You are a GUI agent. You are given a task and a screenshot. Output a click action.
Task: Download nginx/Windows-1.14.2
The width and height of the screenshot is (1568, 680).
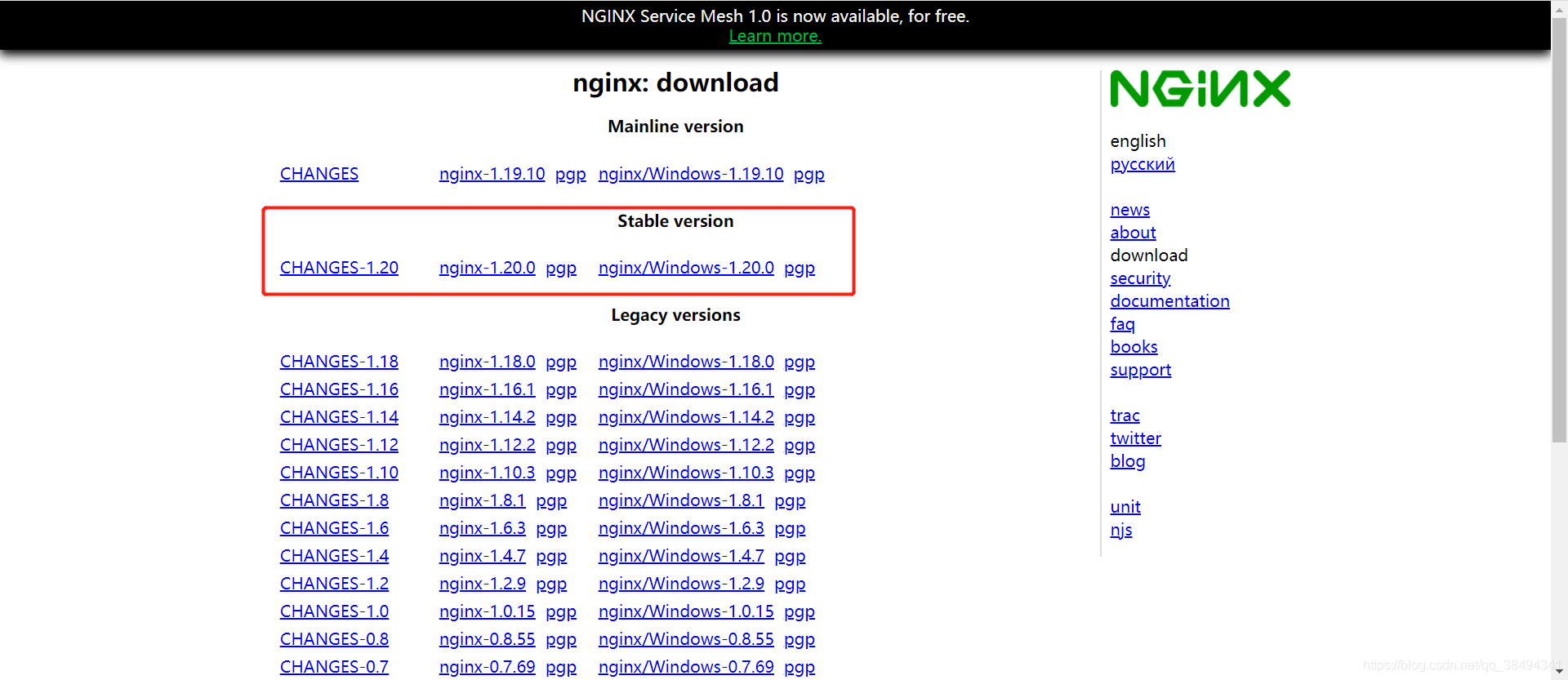[686, 417]
